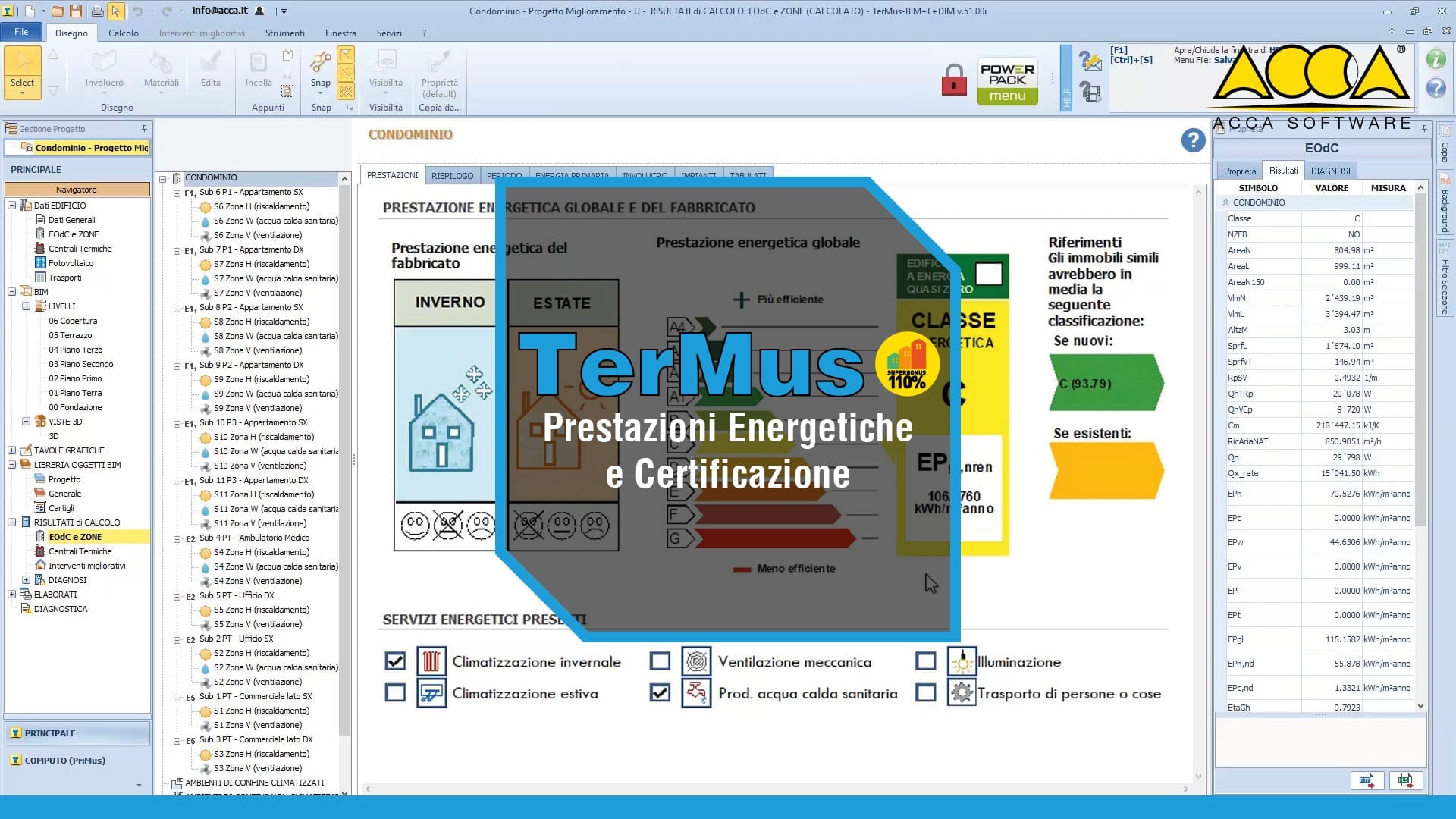Expand the DIAGNOSI tree node
This screenshot has height=819, width=1456.
click(26, 580)
